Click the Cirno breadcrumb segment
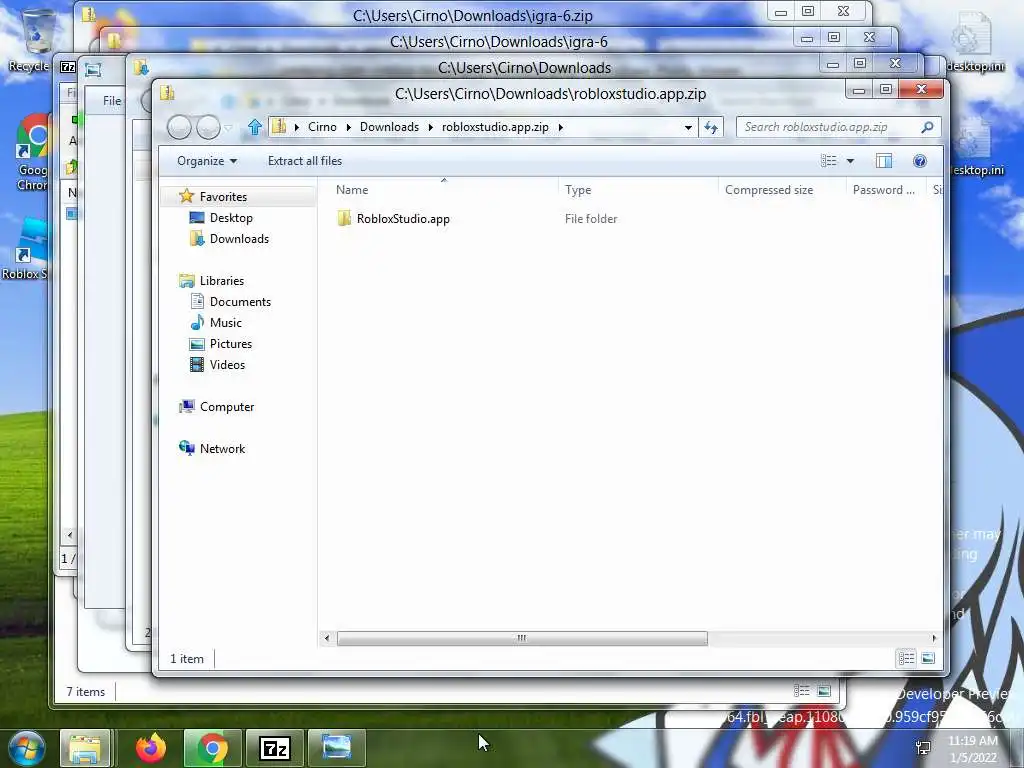The width and height of the screenshot is (1024, 768). [x=322, y=127]
